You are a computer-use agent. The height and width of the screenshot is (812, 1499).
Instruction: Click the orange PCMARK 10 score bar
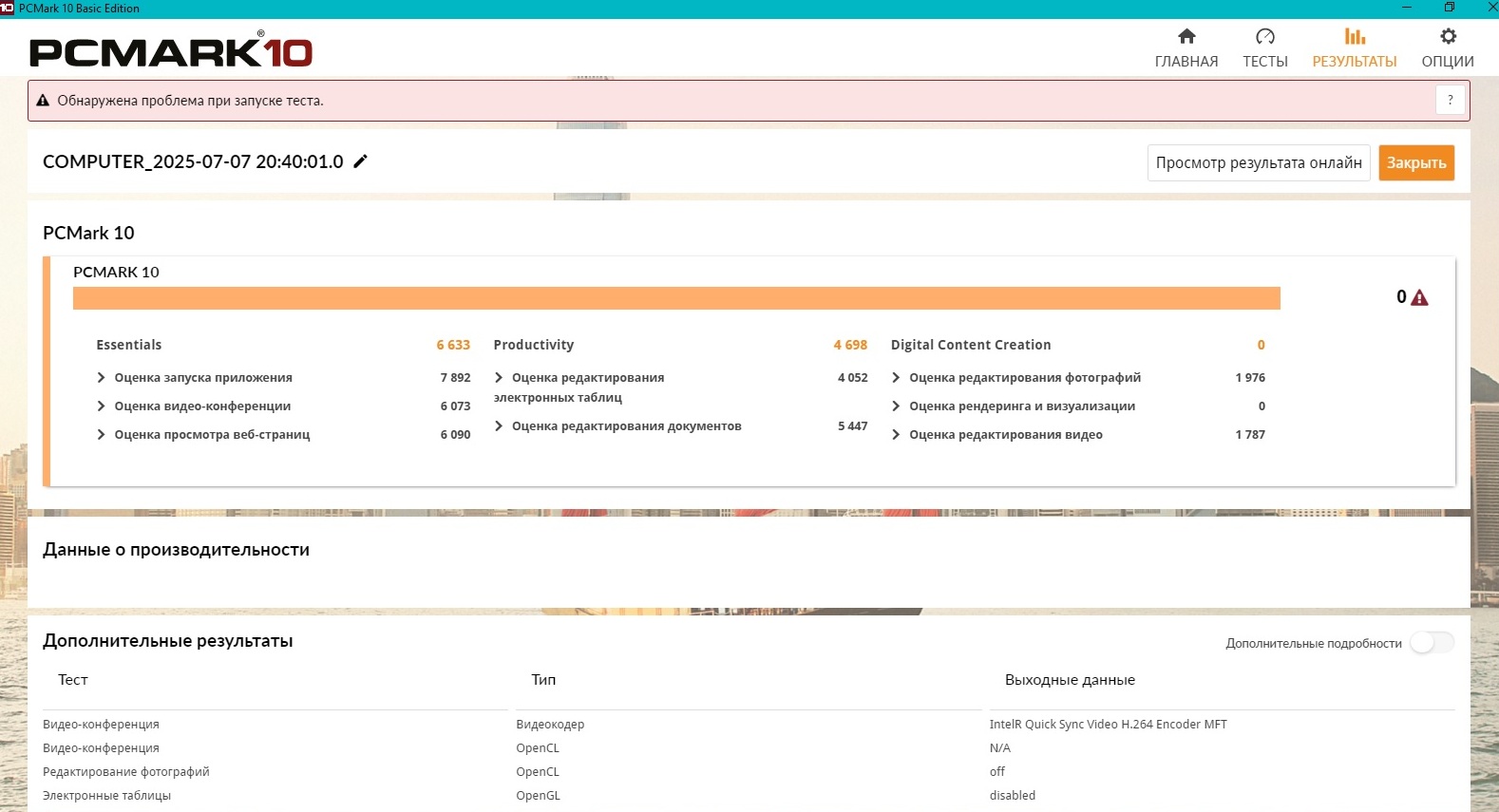click(676, 298)
